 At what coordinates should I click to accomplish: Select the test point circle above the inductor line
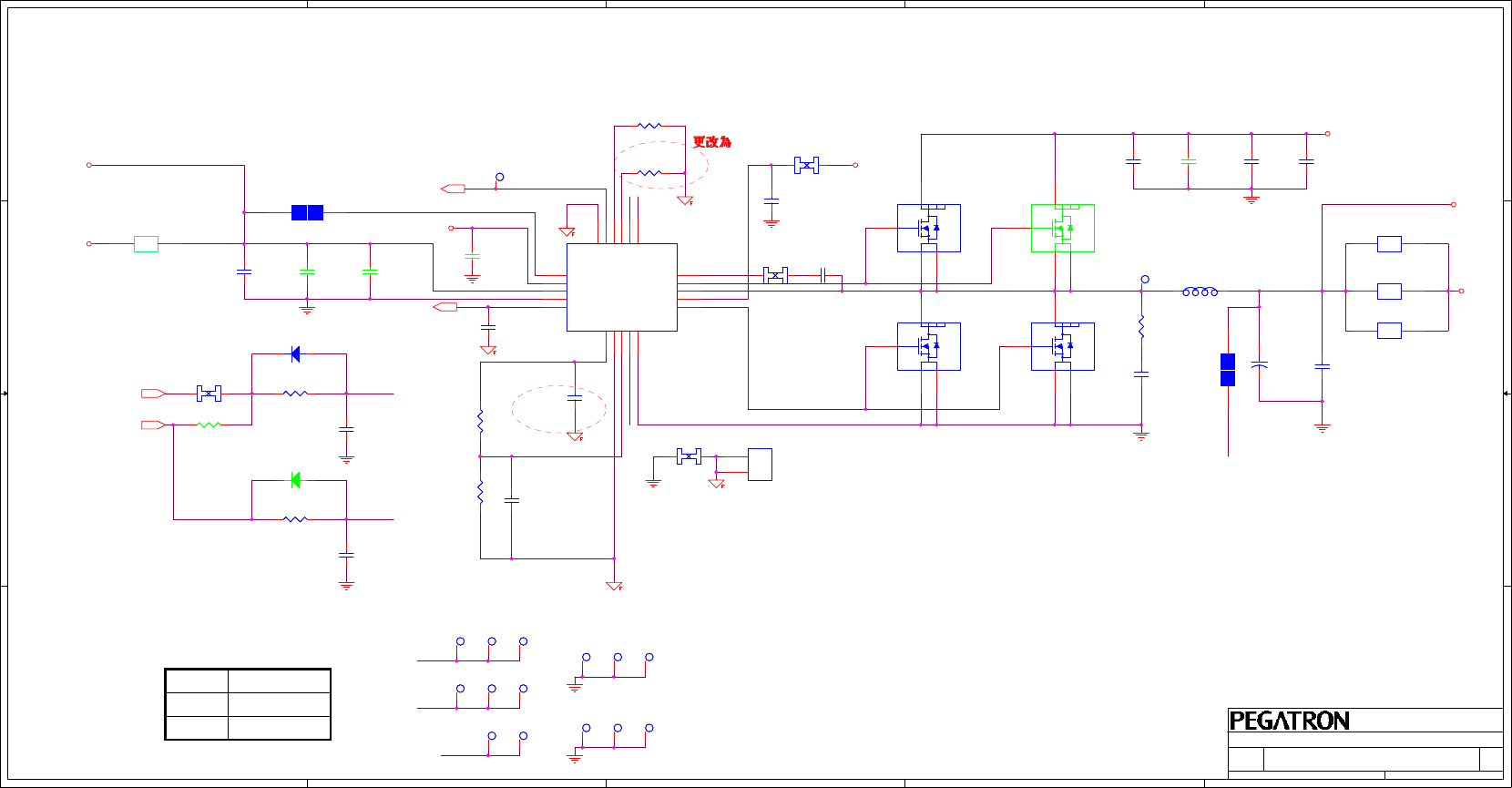click(1145, 280)
